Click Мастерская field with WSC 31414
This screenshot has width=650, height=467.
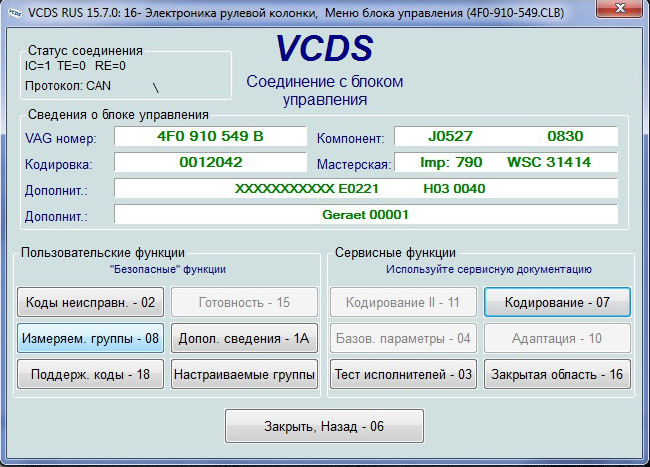506,162
